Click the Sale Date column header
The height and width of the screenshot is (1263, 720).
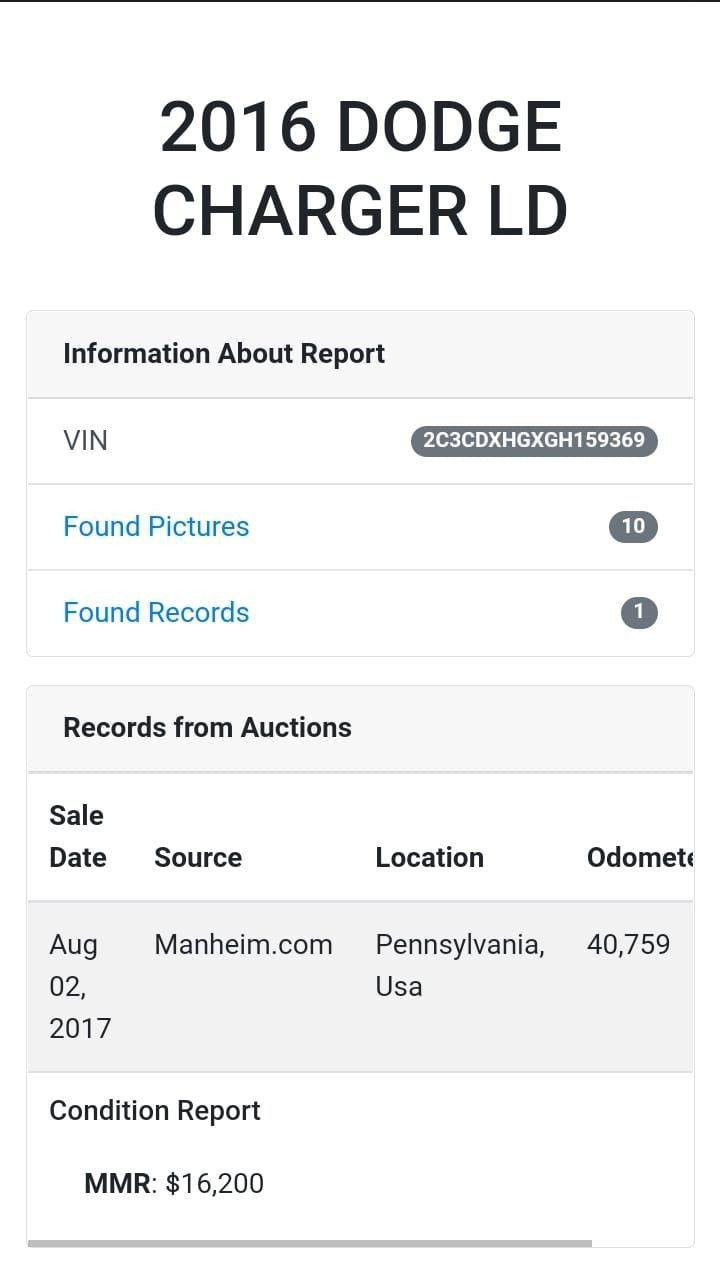tap(78, 837)
